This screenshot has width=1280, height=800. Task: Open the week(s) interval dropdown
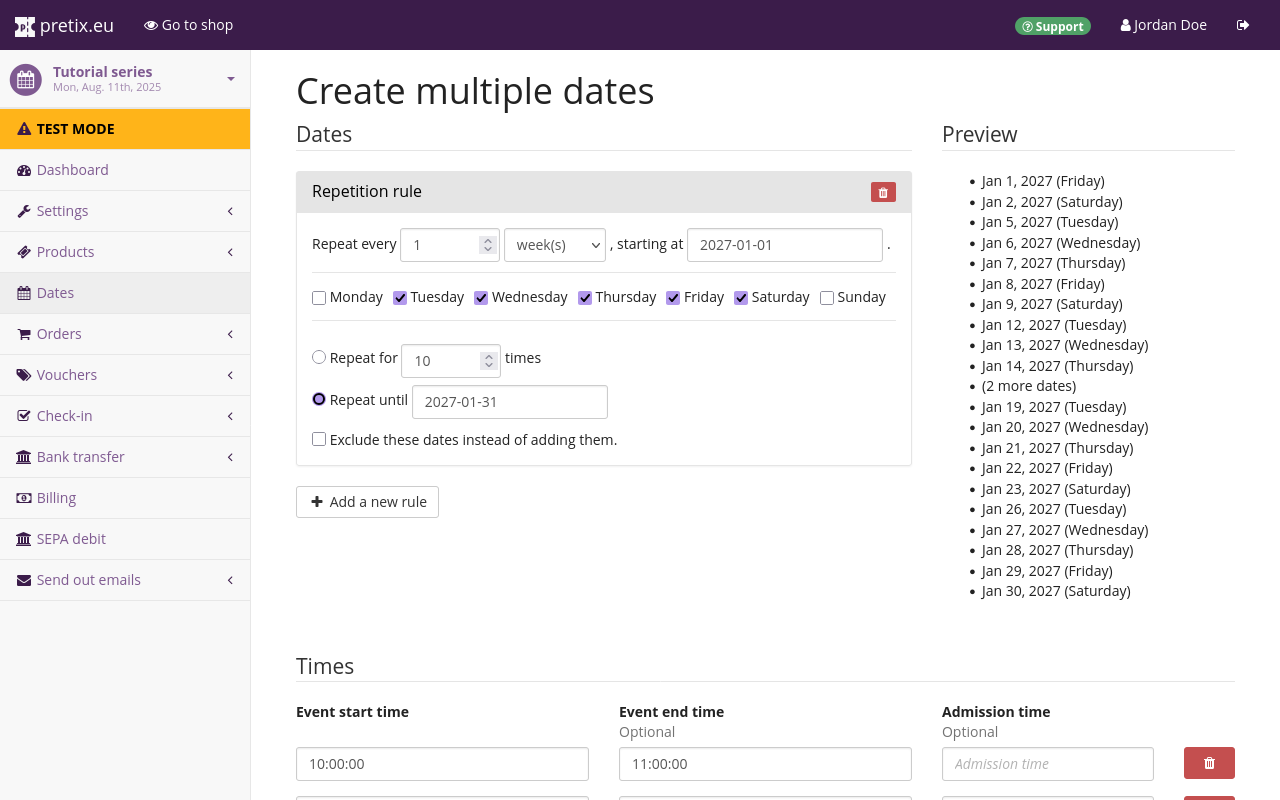tap(555, 244)
